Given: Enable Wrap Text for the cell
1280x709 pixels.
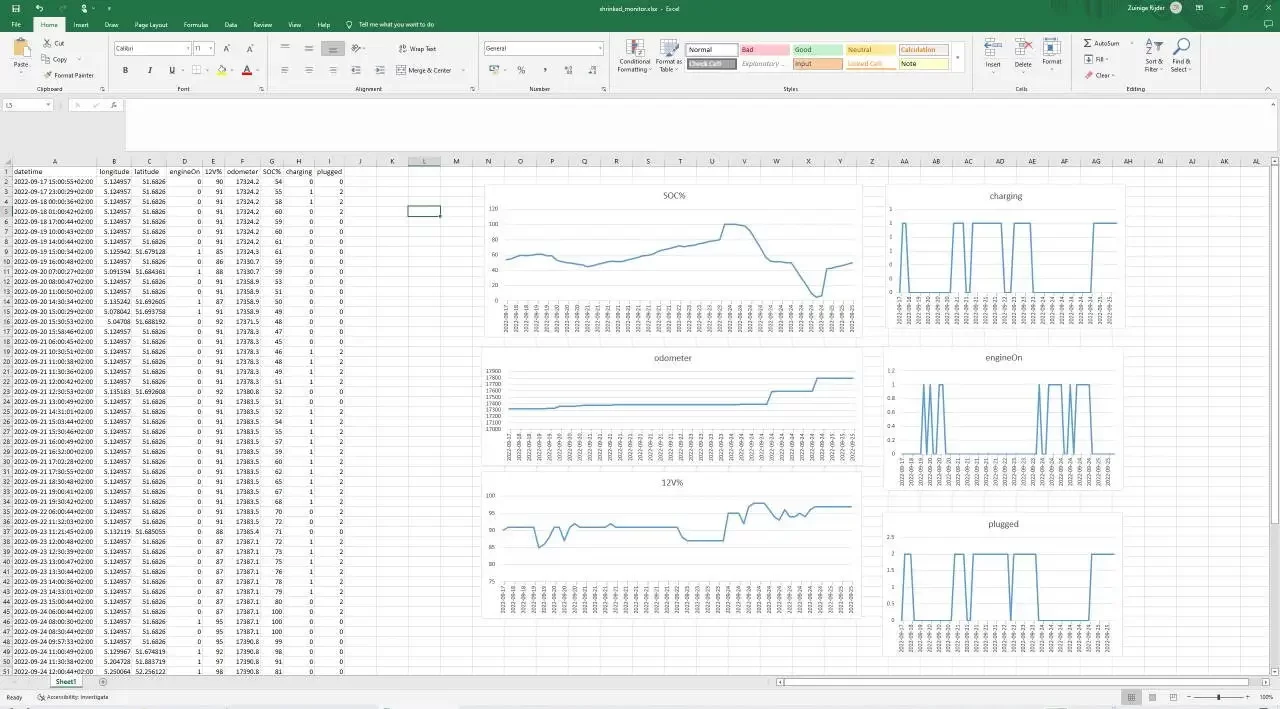Looking at the screenshot, I should [416, 48].
